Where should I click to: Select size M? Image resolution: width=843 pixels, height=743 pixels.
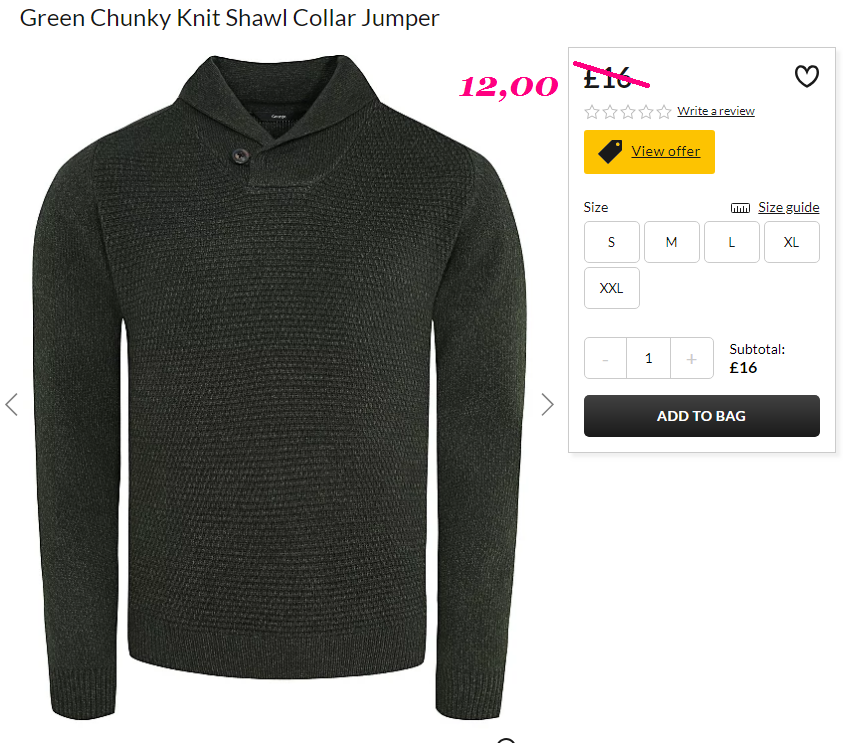pyautogui.click(x=671, y=242)
